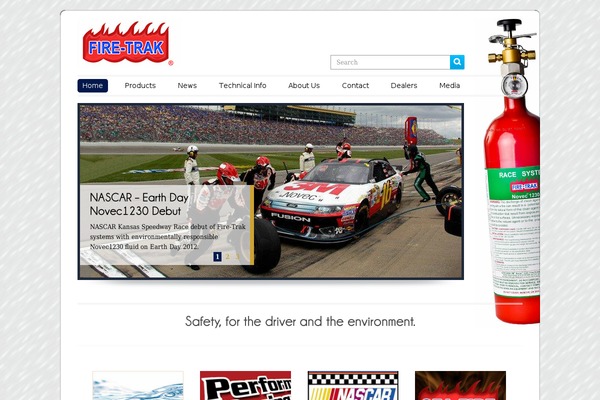Visit the Dealers page
This screenshot has width=600, height=400.
pos(404,85)
